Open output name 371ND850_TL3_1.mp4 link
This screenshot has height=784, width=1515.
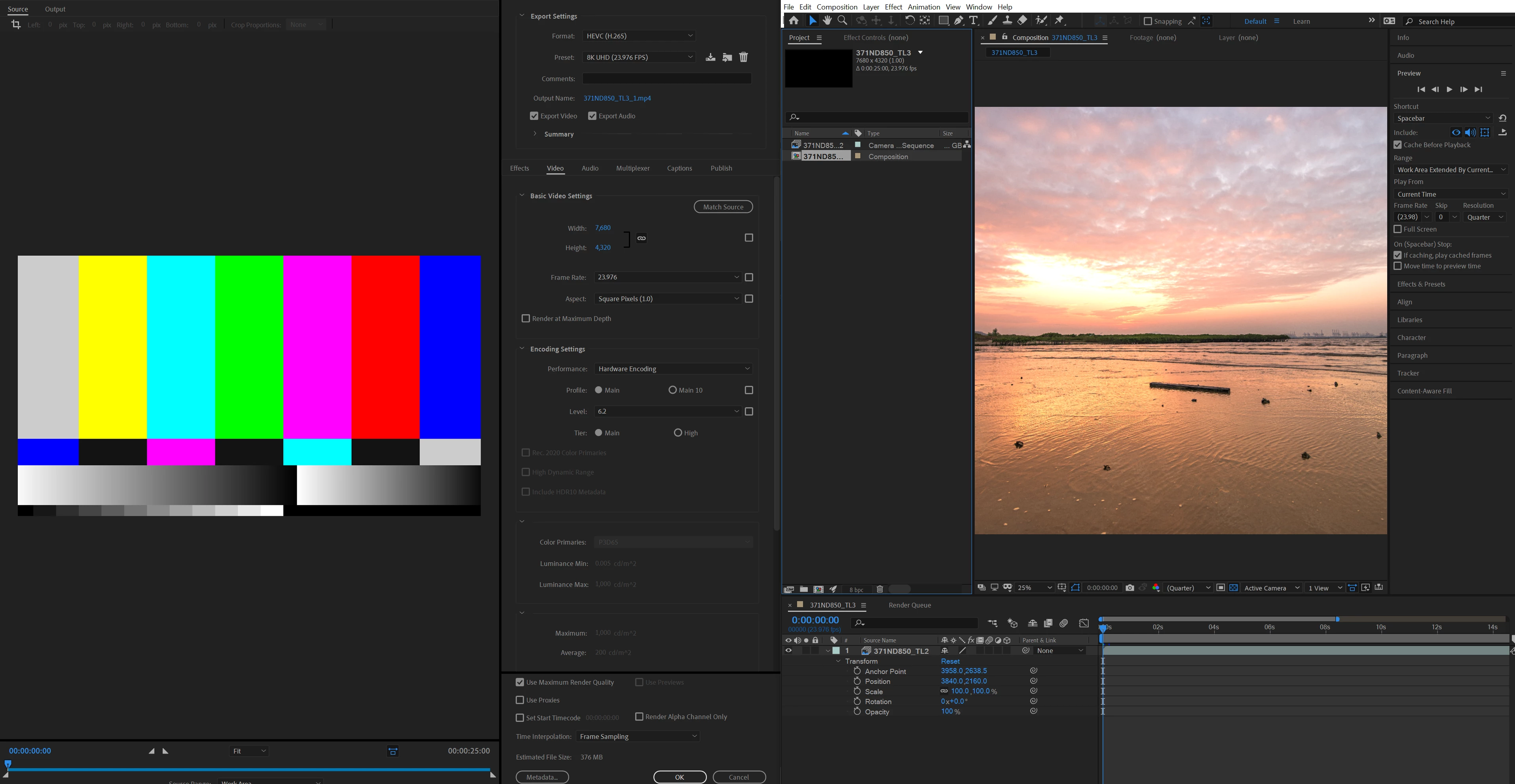(617, 98)
